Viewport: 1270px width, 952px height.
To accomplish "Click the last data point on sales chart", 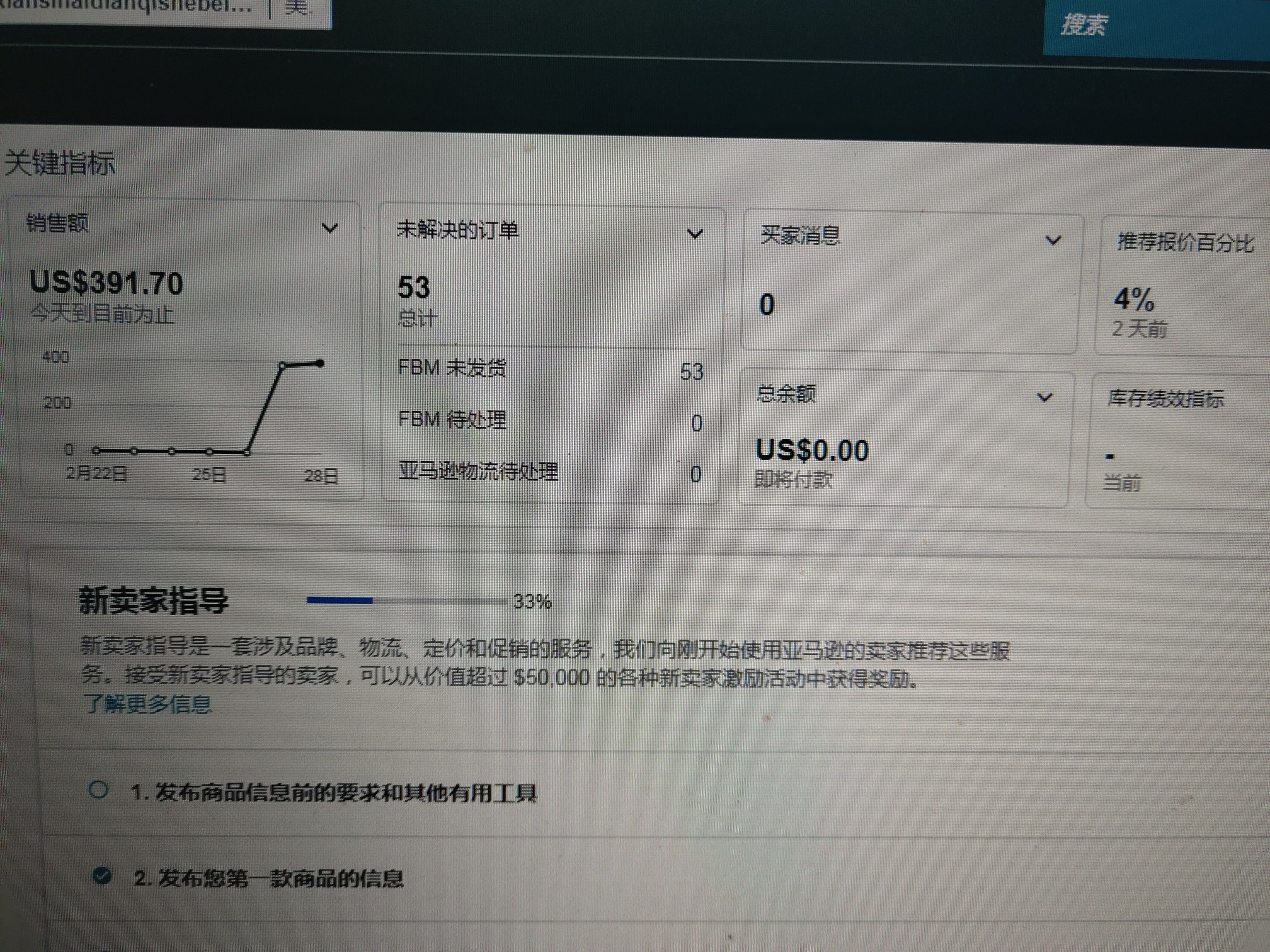I will 321,363.
